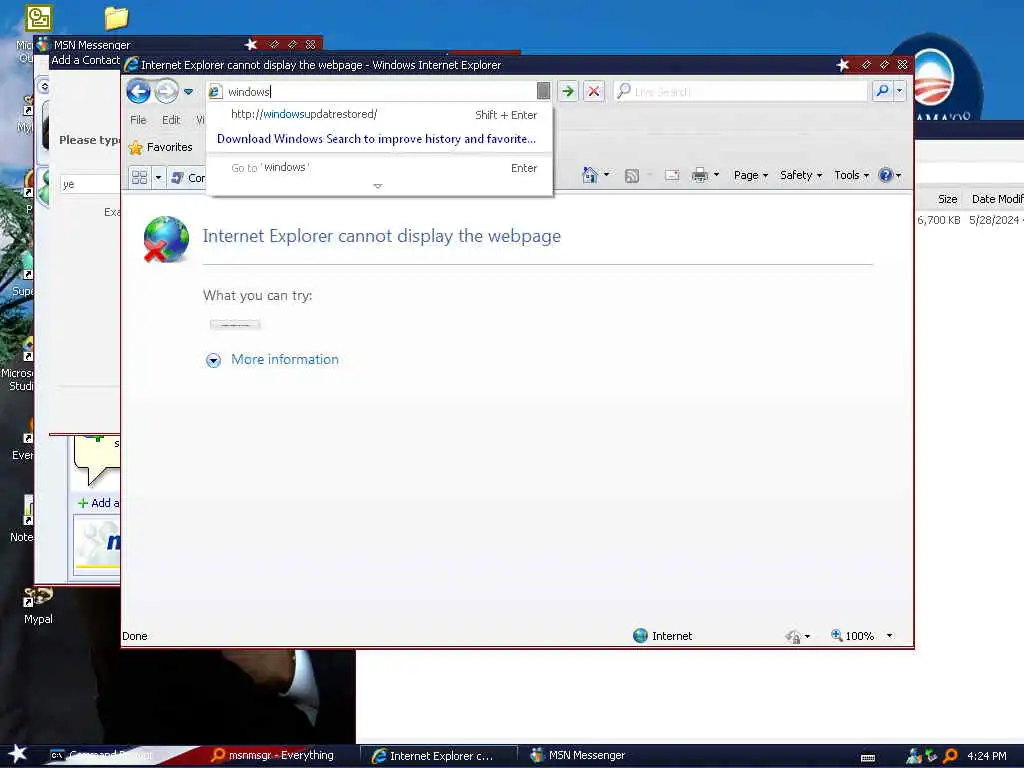This screenshot has height=768, width=1024.
Task: Click the Print icon
Action: (700, 175)
